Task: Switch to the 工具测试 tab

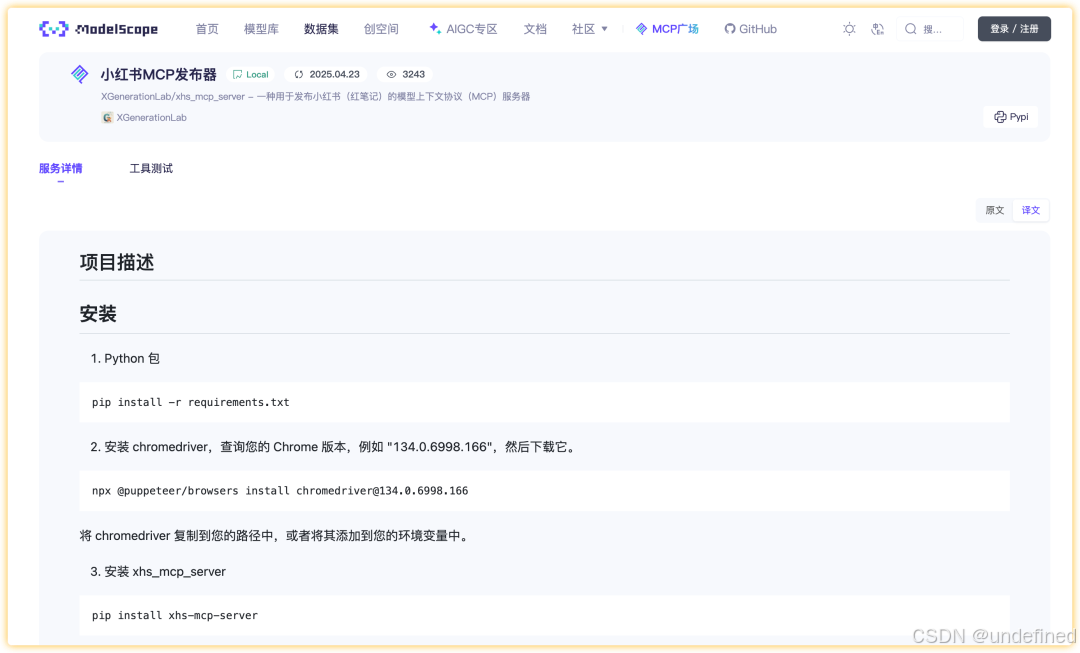Action: coord(151,169)
